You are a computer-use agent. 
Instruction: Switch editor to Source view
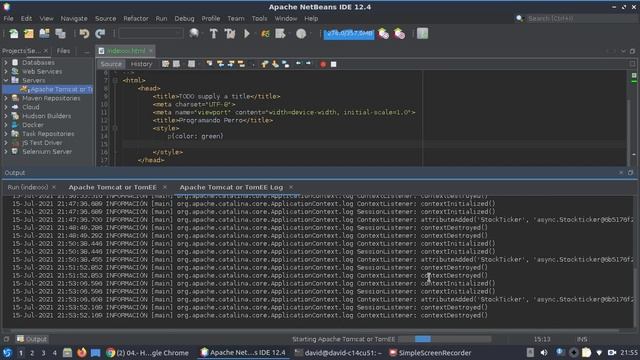[x=111, y=64]
